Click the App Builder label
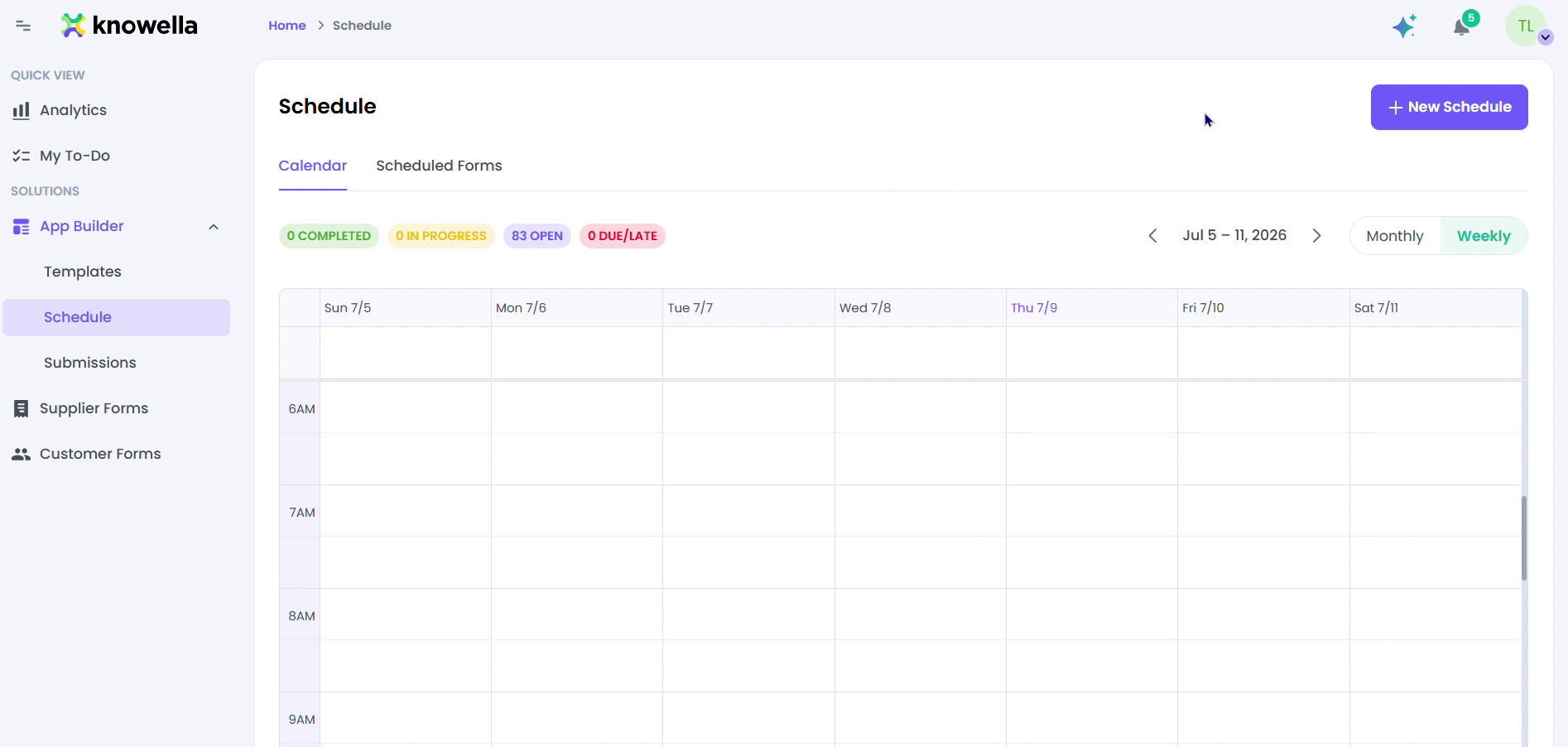The image size is (1568, 747). click(82, 226)
